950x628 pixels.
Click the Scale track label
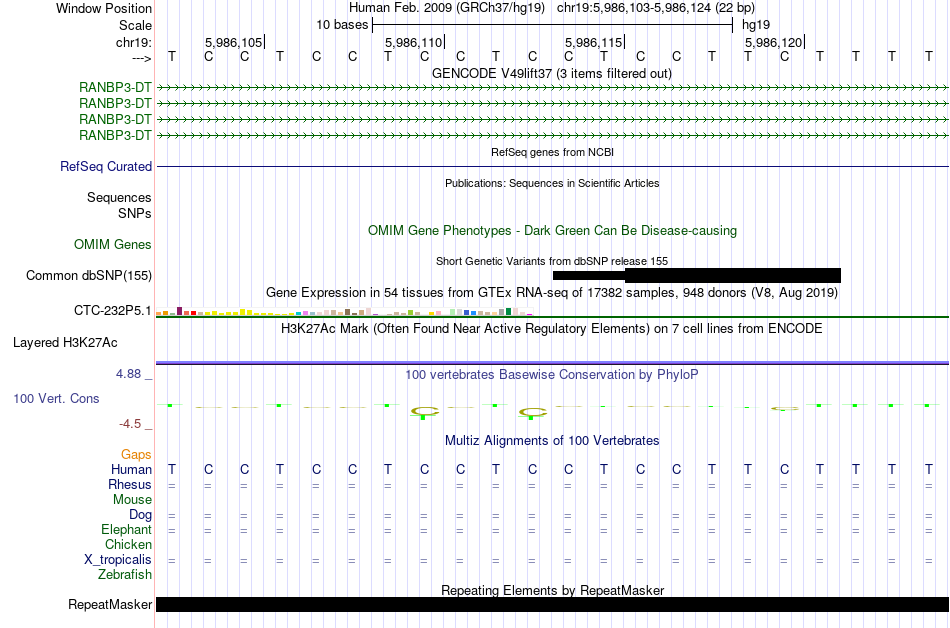(x=135, y=25)
